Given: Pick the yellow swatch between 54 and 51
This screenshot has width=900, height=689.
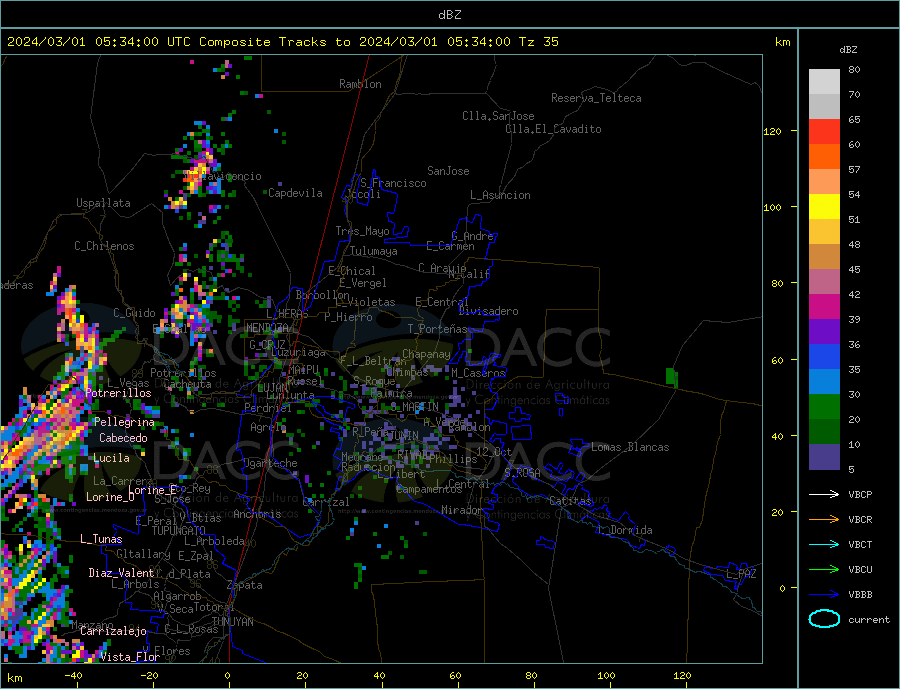Looking at the screenshot, I should pos(824,207).
